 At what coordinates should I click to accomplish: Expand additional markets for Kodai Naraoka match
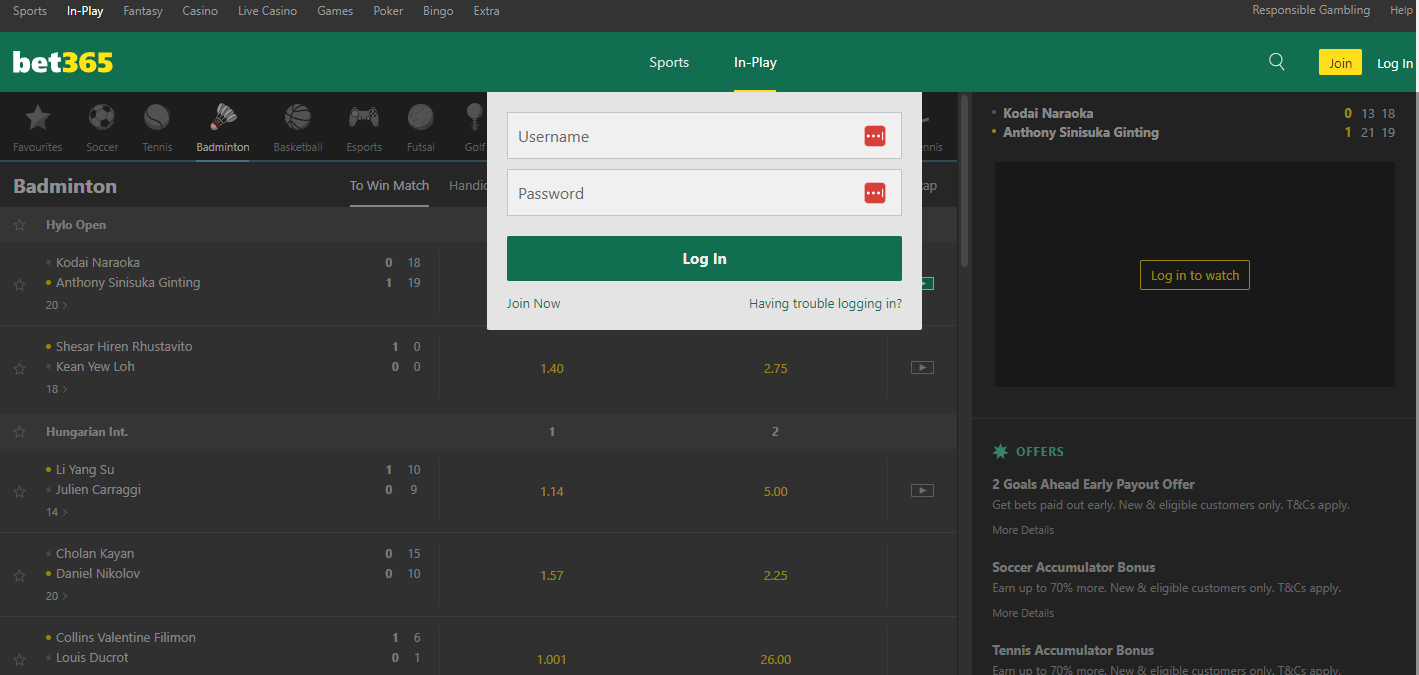[x=57, y=304]
